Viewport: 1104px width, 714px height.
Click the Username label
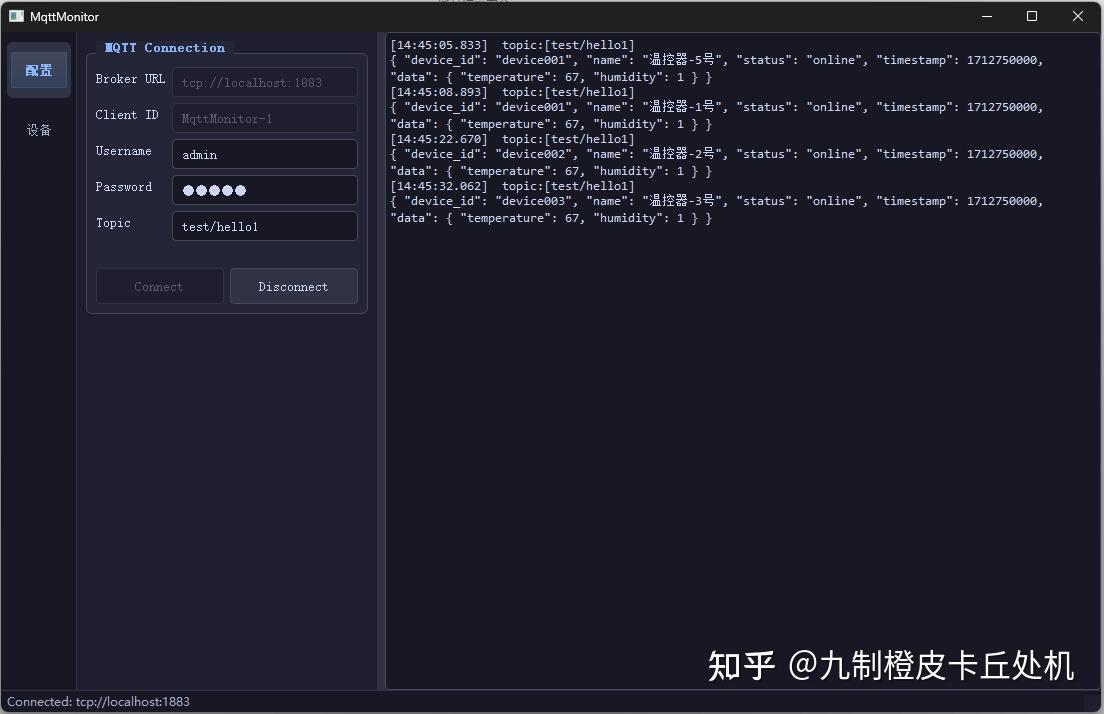point(123,151)
